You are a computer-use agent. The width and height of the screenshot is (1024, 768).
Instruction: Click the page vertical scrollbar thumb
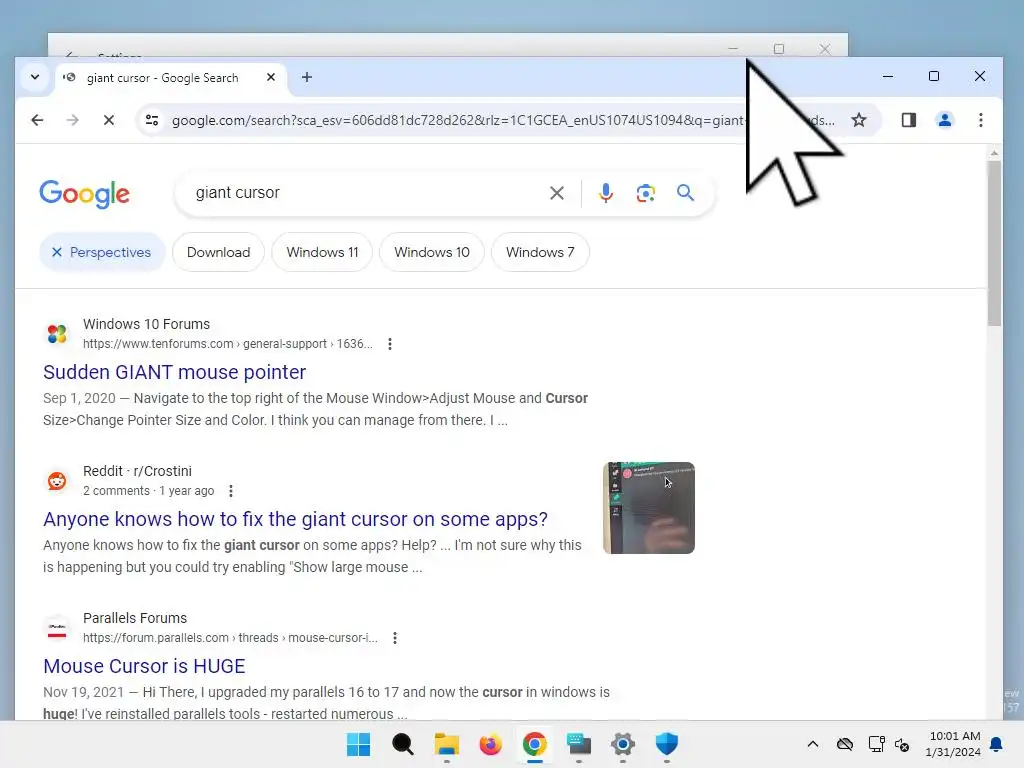pyautogui.click(x=994, y=243)
